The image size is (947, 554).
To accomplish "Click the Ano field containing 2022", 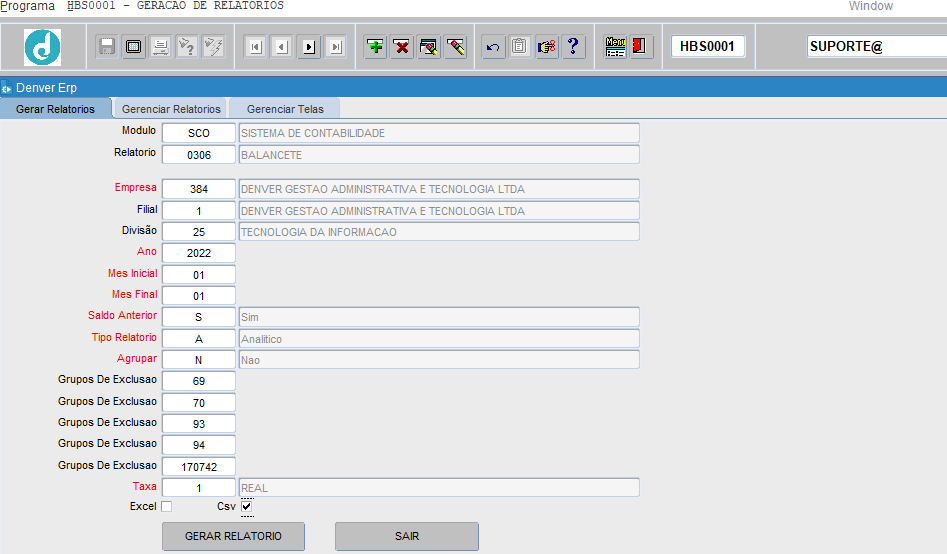I will coord(199,253).
